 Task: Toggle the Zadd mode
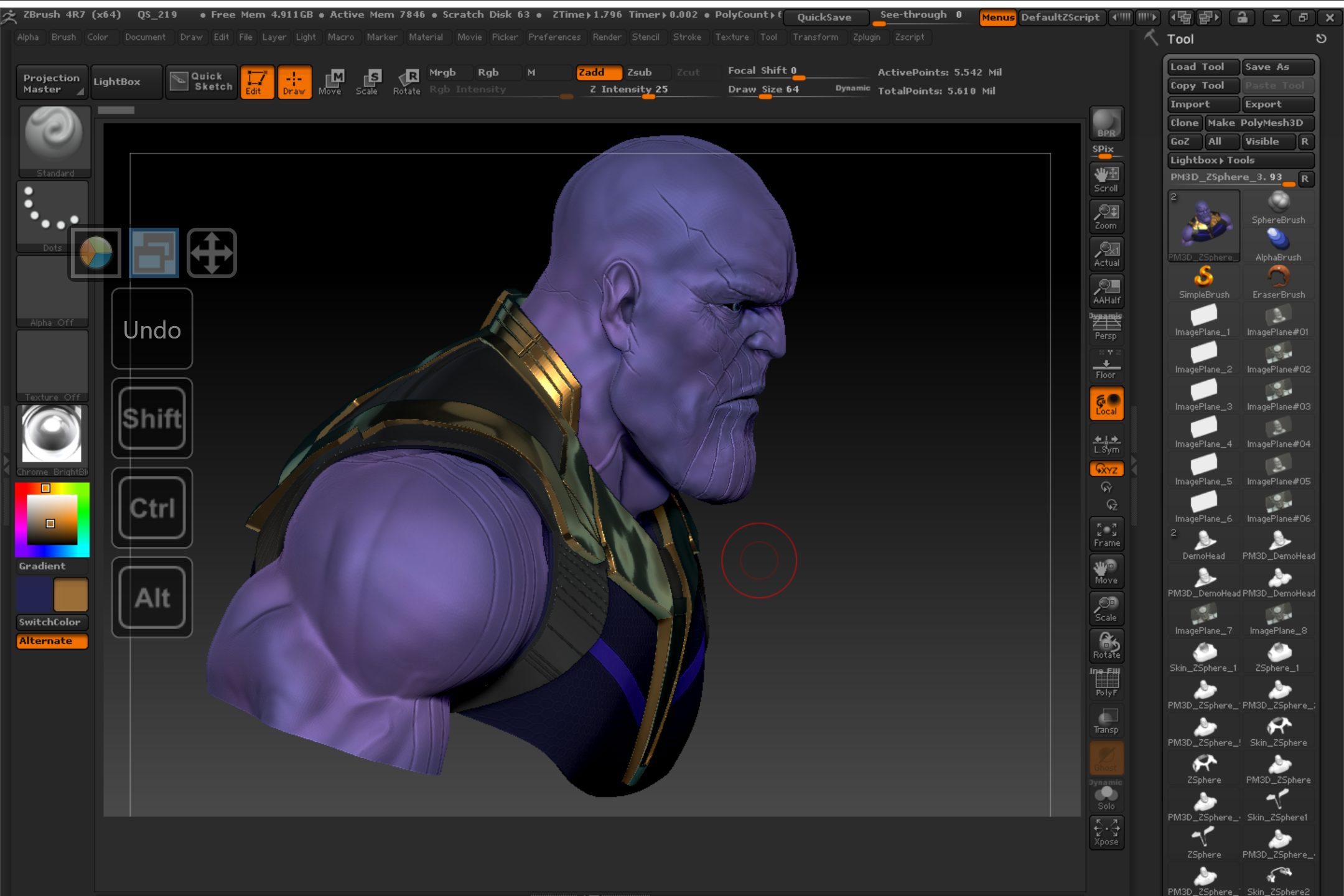(x=599, y=72)
